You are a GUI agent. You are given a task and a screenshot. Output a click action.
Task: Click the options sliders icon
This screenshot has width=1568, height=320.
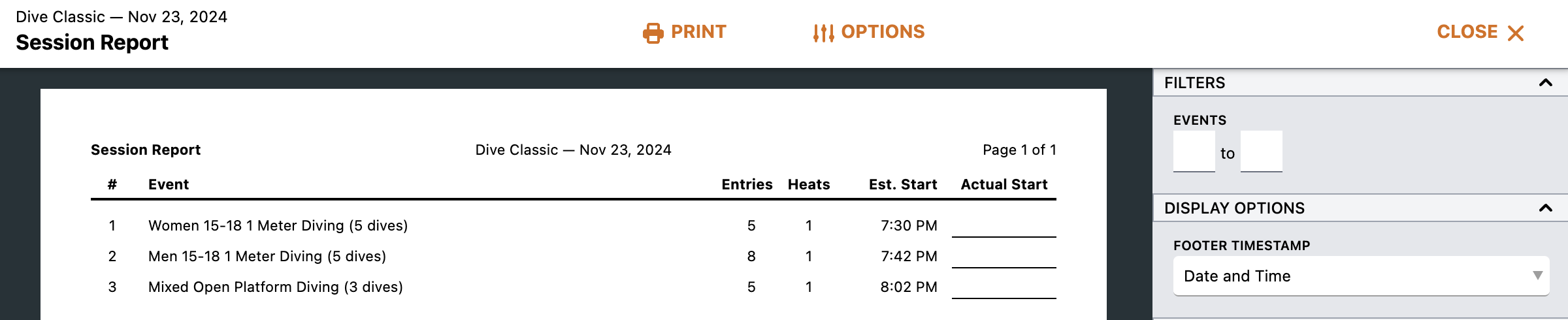click(x=823, y=33)
